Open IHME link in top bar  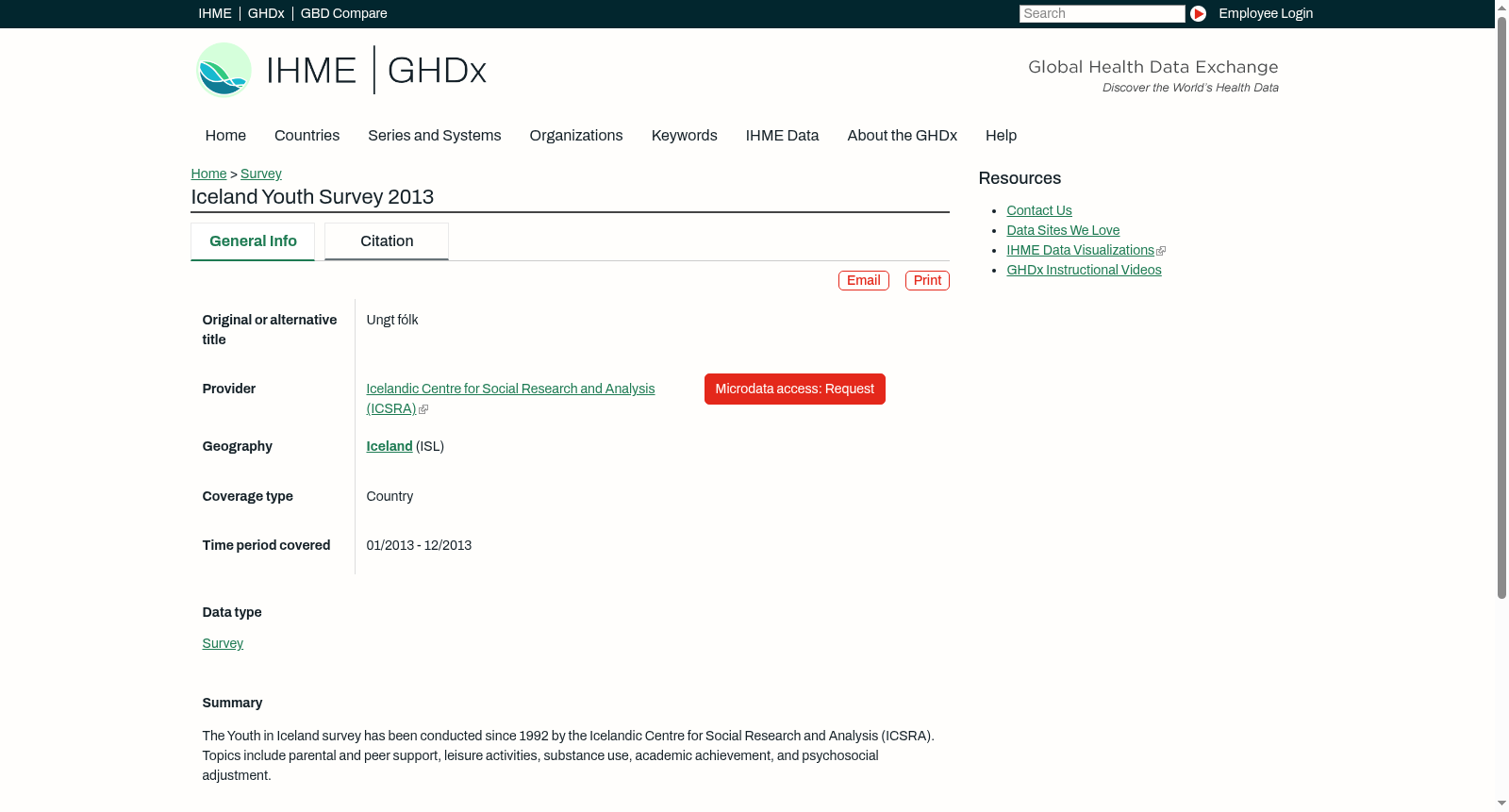pyautogui.click(x=215, y=13)
